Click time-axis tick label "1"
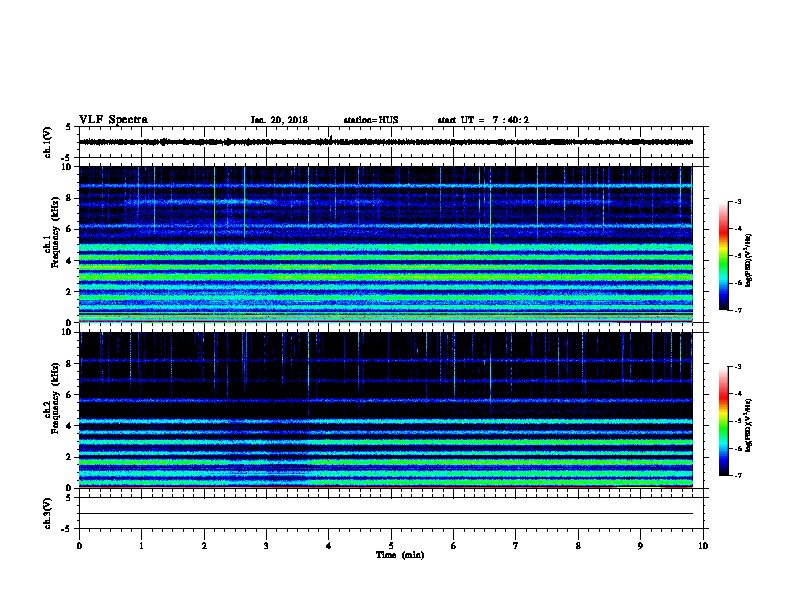The image size is (792, 612). [x=141, y=546]
